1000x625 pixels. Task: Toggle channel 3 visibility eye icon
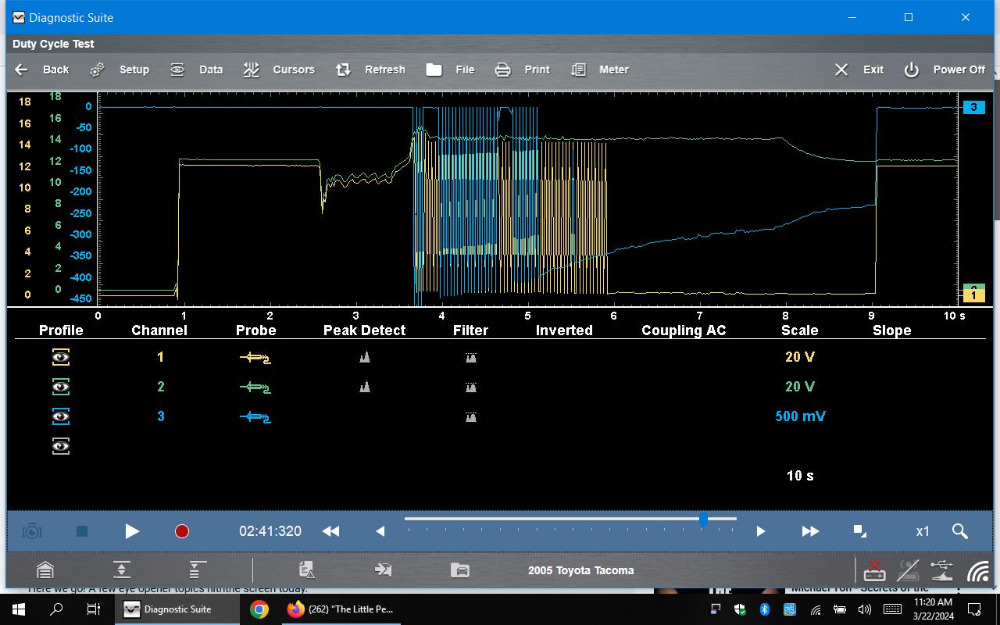click(61, 416)
